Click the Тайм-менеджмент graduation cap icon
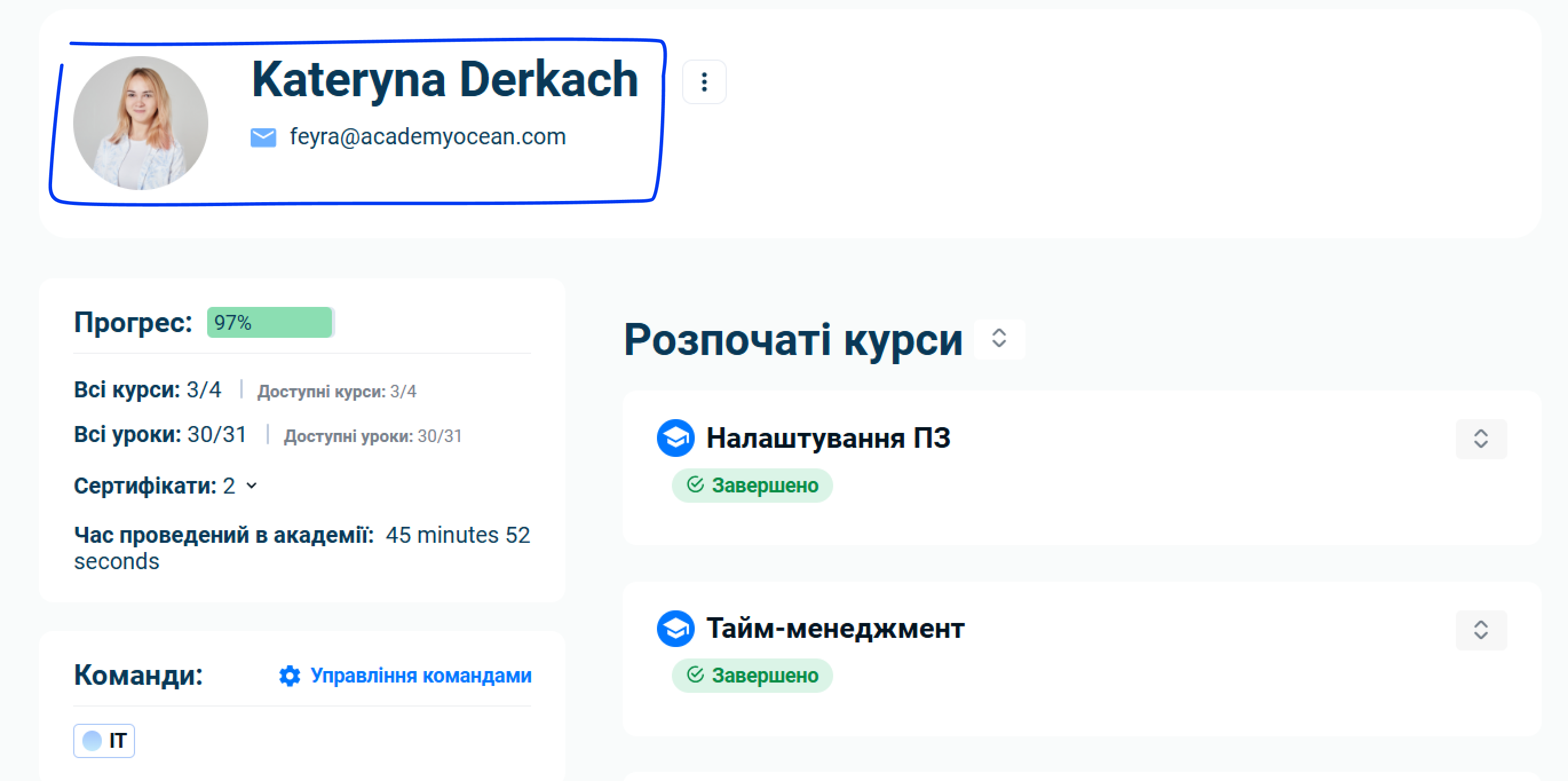The image size is (1568, 781). tap(675, 628)
